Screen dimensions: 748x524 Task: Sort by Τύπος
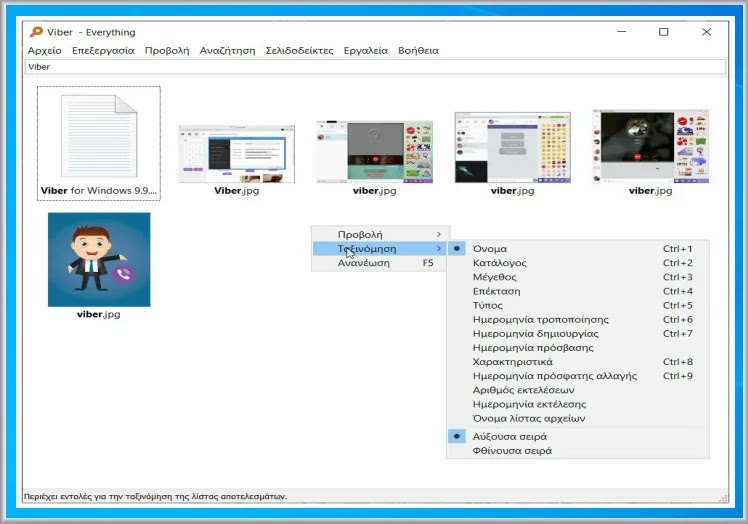click(x=578, y=305)
